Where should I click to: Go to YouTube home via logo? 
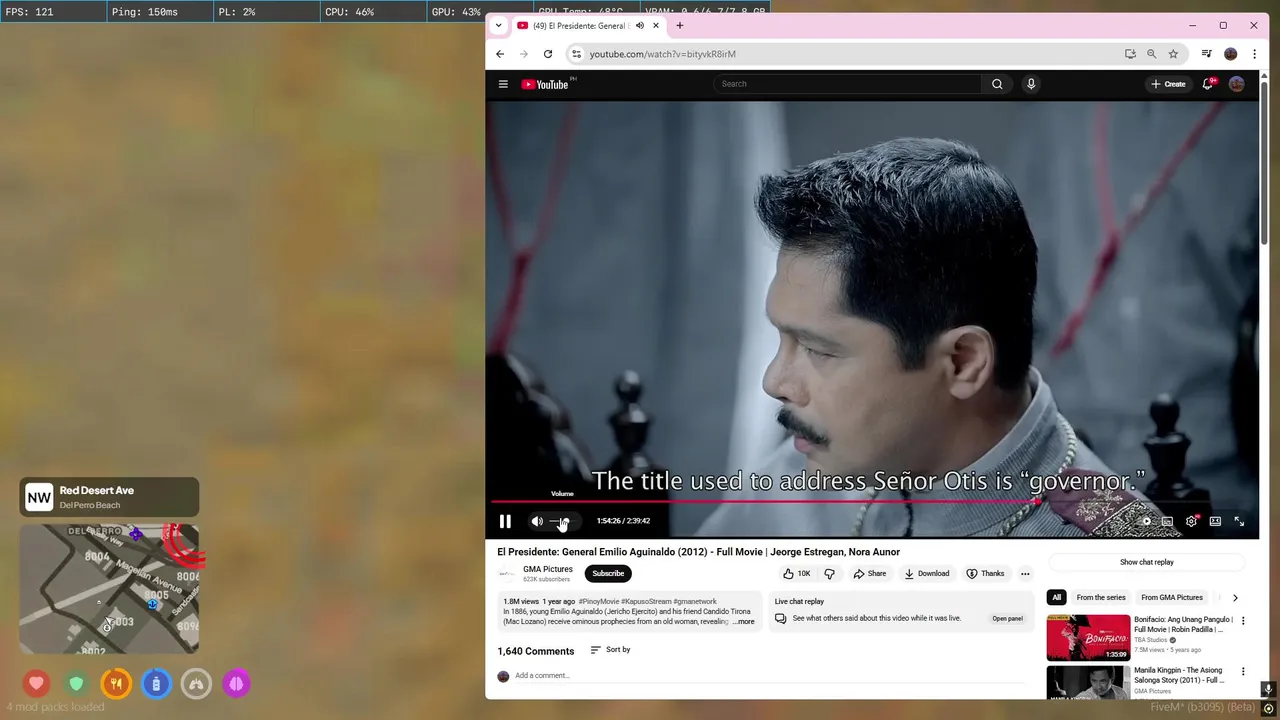[x=545, y=84]
